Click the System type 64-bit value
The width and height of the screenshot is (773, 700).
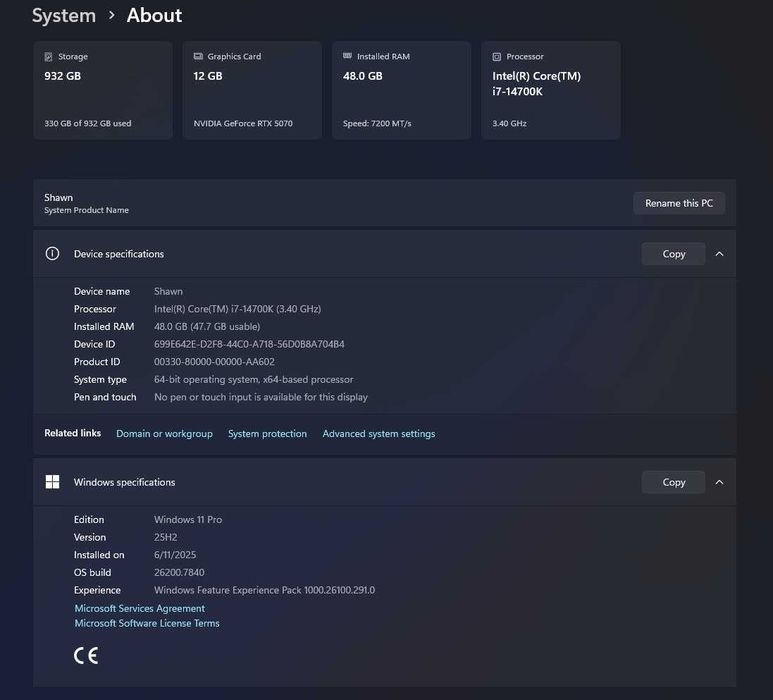pos(253,380)
